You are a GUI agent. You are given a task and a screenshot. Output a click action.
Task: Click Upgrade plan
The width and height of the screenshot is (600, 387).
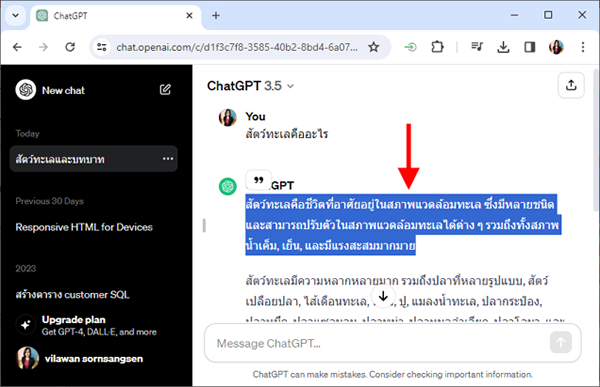73,320
